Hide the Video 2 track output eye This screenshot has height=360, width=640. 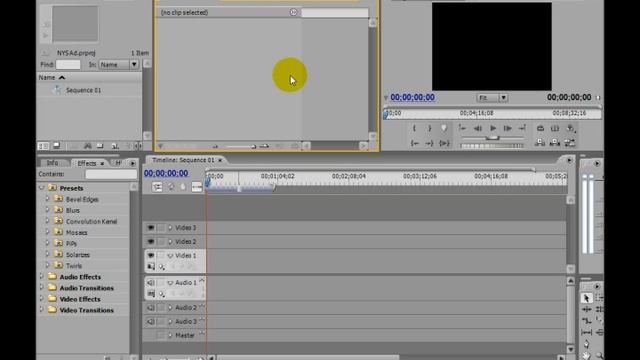click(x=151, y=242)
